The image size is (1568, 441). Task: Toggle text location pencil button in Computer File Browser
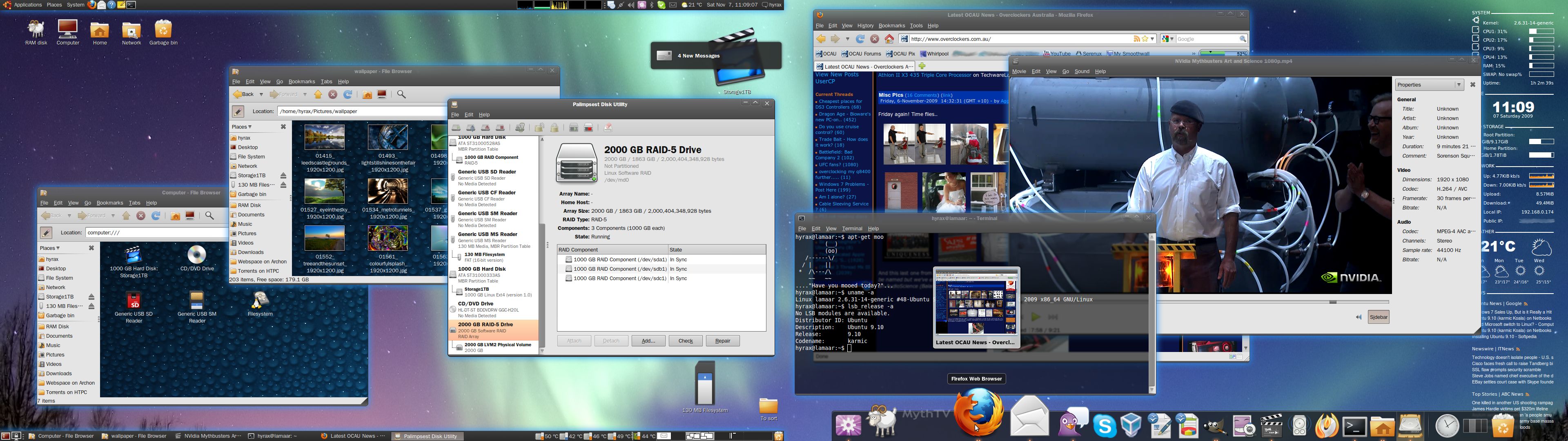point(46,233)
